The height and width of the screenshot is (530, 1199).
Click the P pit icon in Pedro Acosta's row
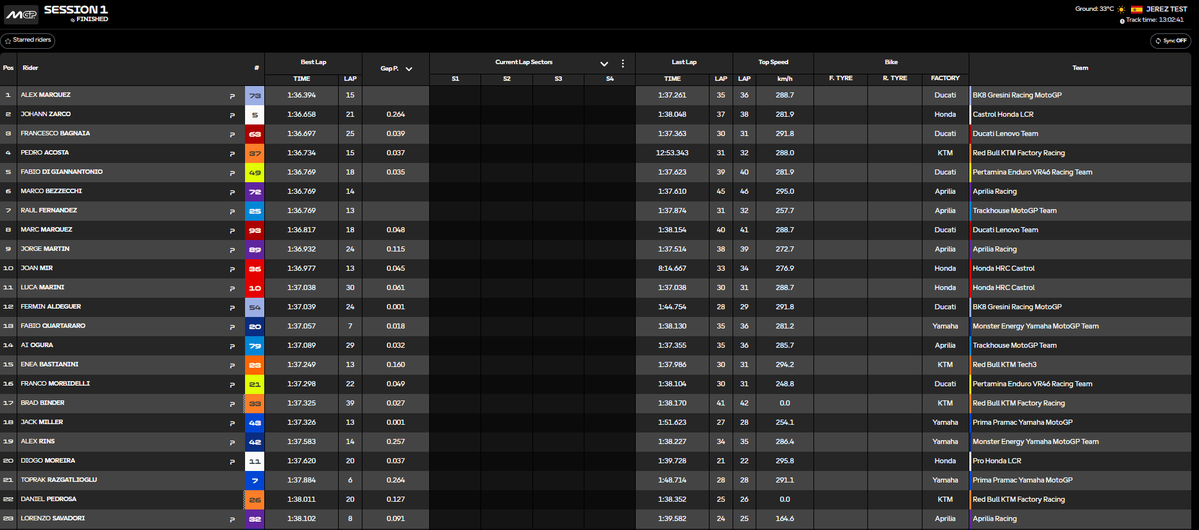232,153
